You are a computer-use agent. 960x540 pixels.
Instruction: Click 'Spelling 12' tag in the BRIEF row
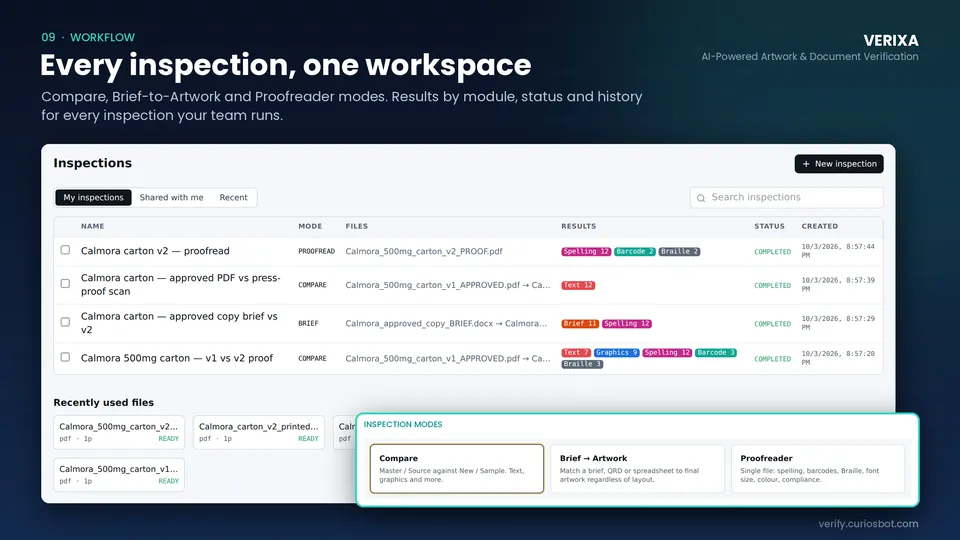coord(626,324)
